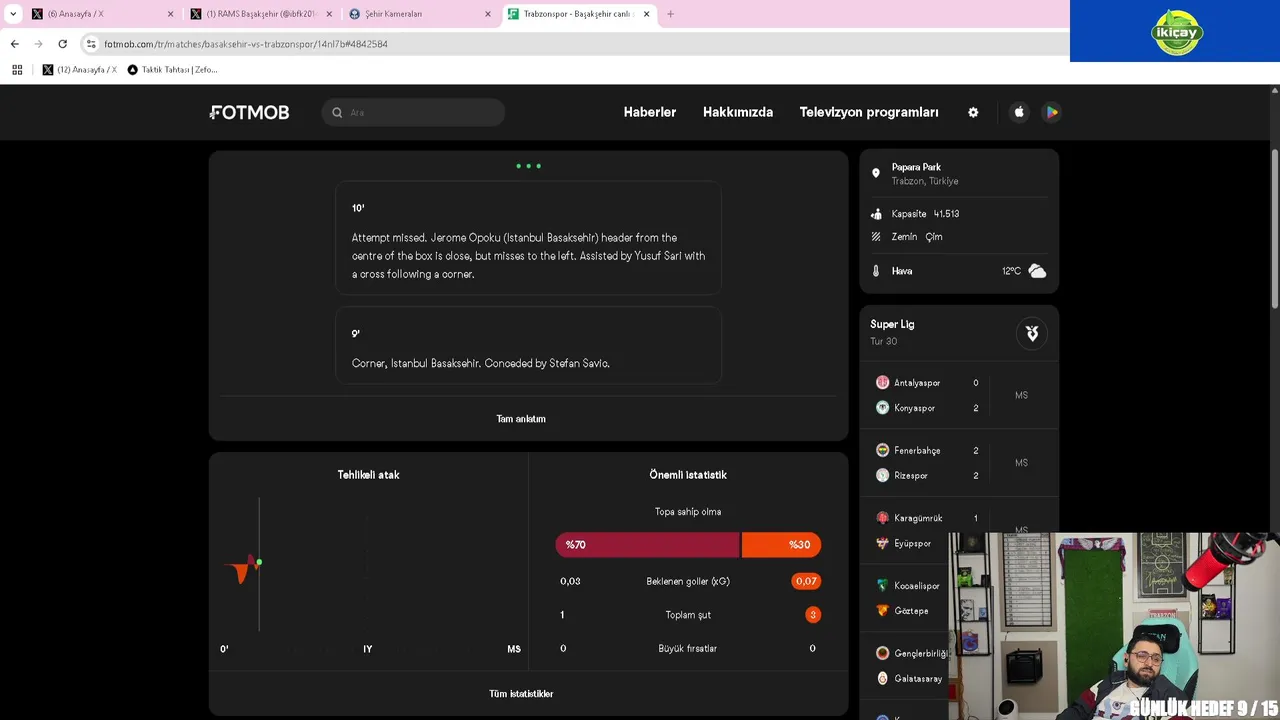
Task: Reload the page with refresh icon
Action: [x=62, y=44]
